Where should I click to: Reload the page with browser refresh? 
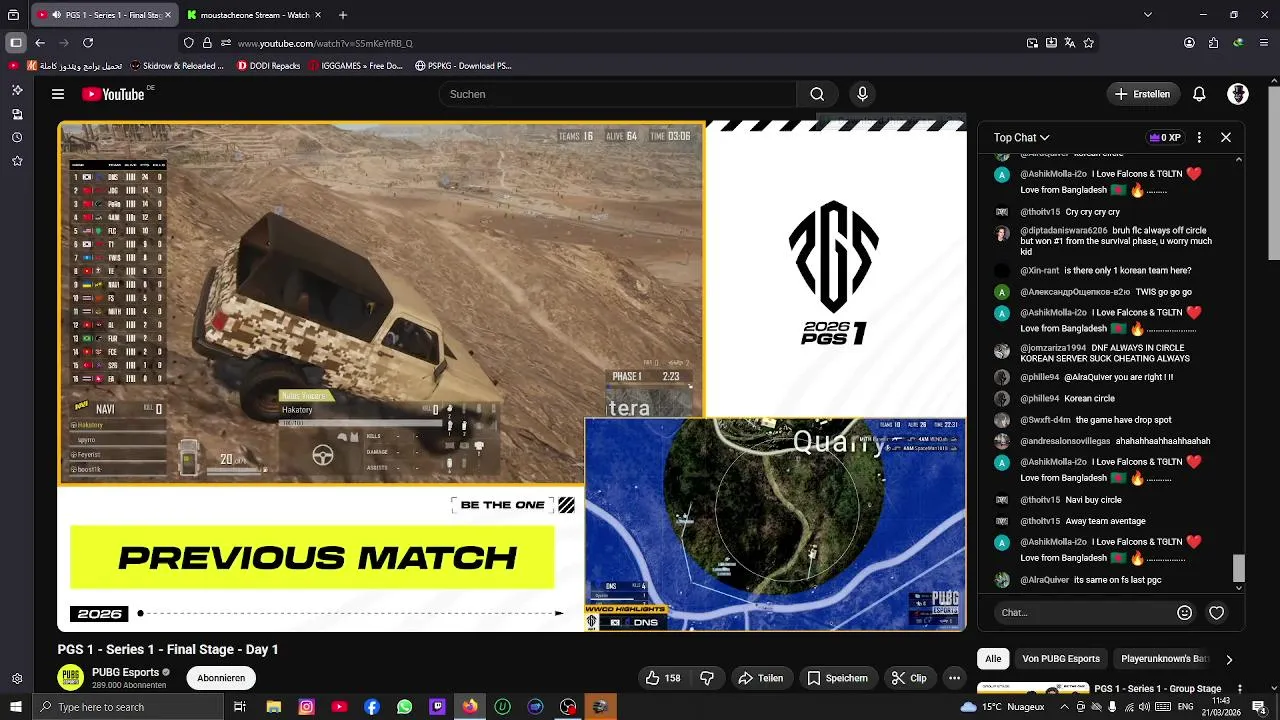tap(88, 43)
